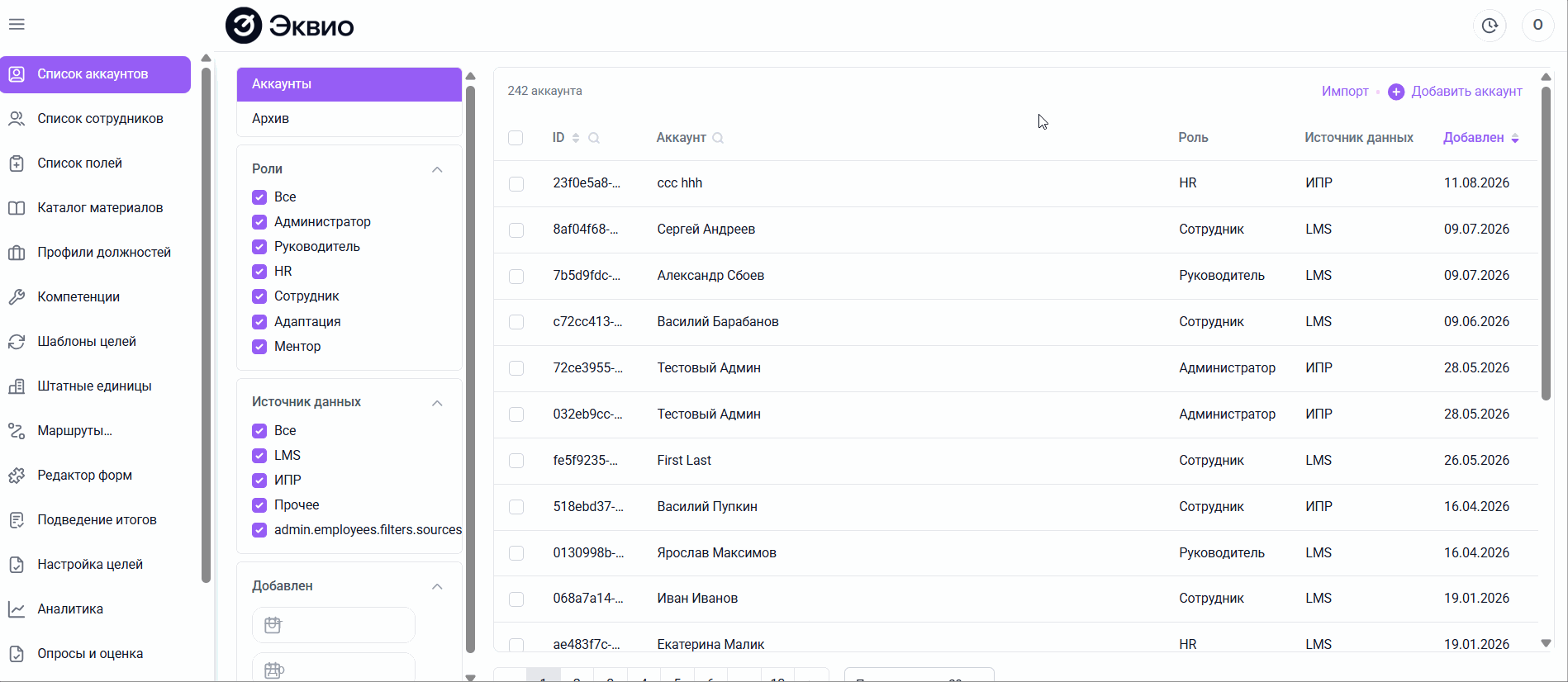The image size is (1568, 682).
Task: Click the Шаблоны целей refresh icon
Action: [x=17, y=342]
